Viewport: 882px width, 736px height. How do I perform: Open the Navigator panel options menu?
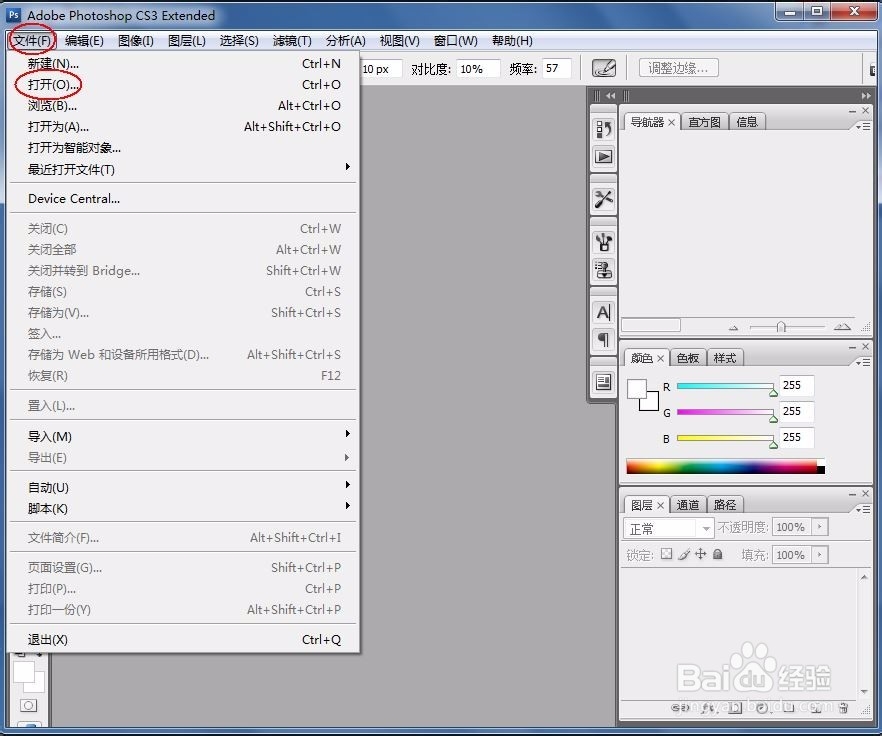pyautogui.click(x=863, y=127)
